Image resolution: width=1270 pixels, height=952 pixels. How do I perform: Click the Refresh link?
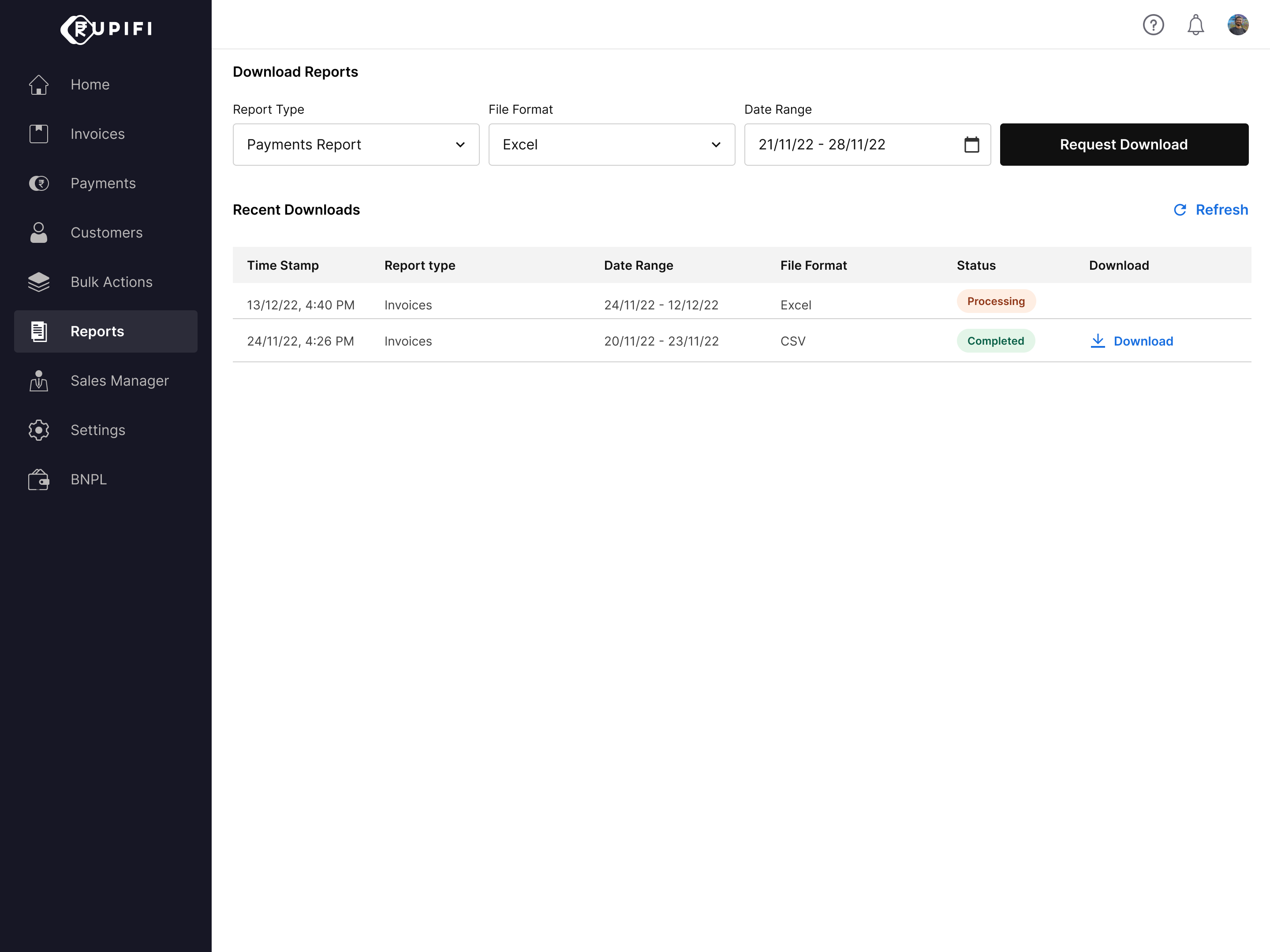point(1210,210)
